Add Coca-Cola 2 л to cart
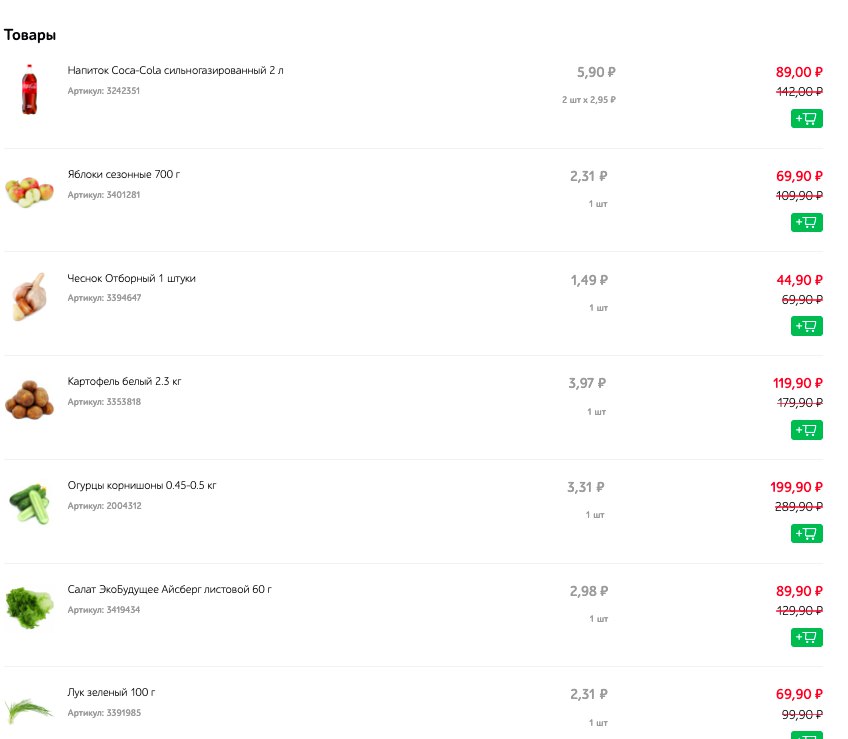 tap(806, 118)
